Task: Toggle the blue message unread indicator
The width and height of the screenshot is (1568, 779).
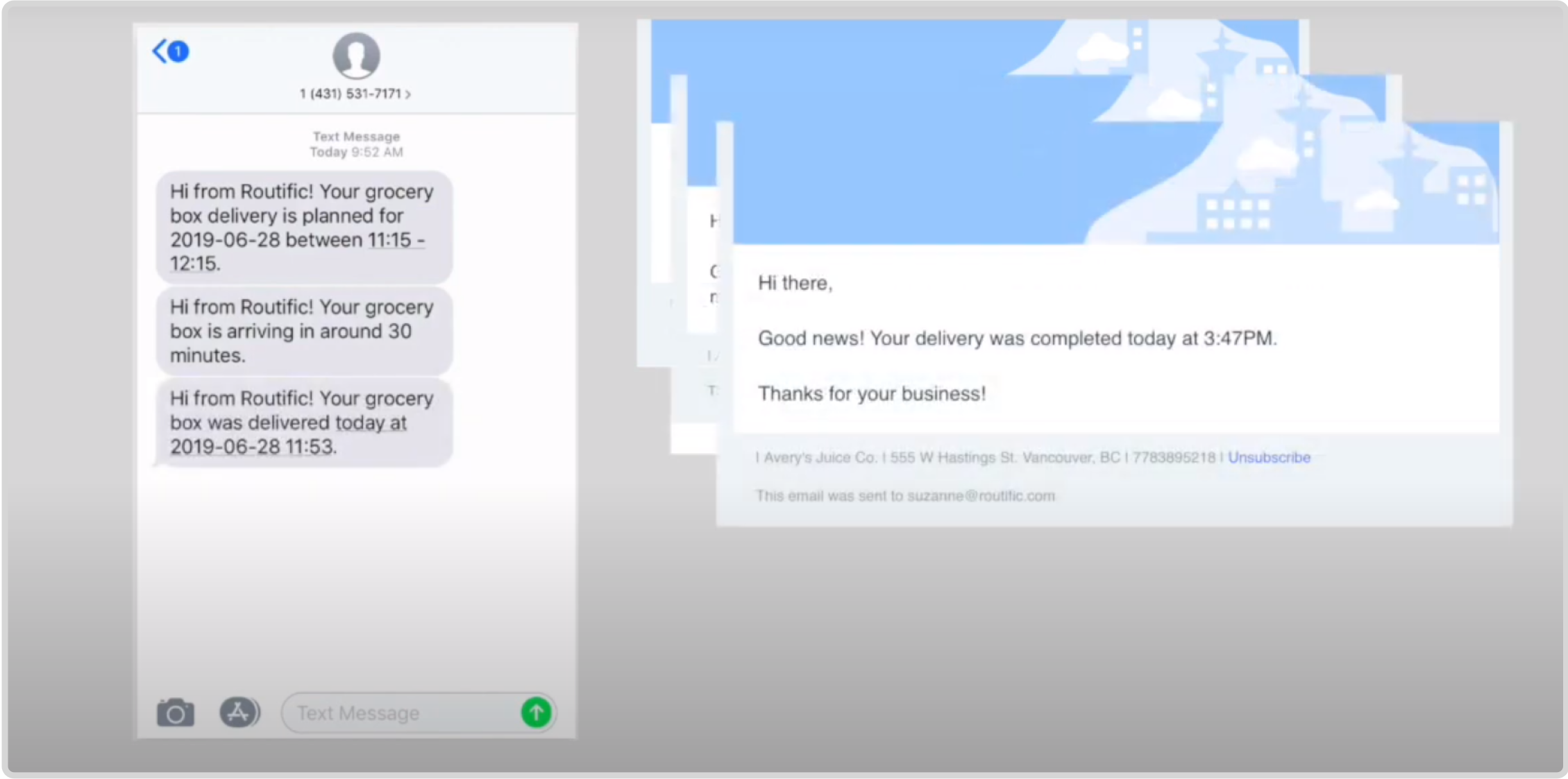Action: tap(178, 51)
